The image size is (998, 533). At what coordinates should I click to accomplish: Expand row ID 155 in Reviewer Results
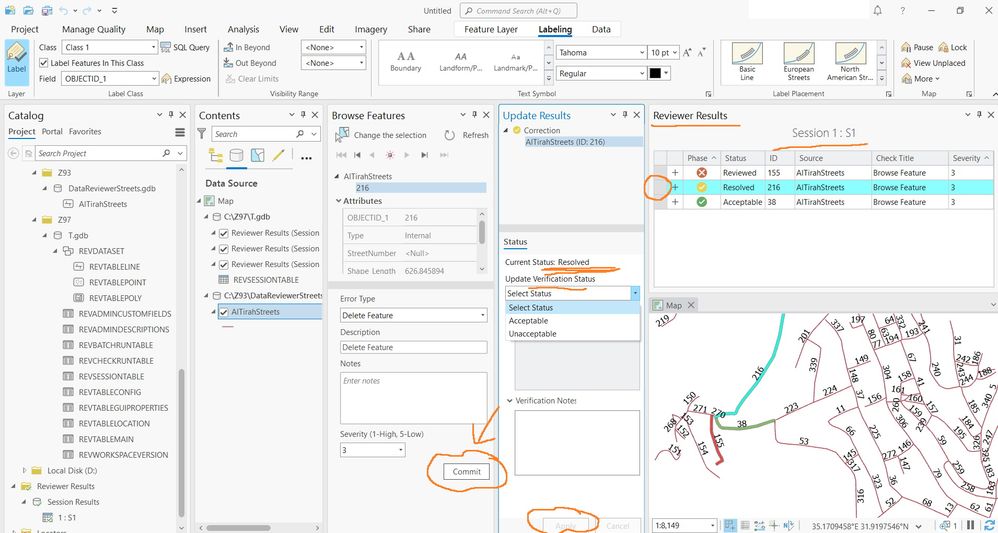coord(675,173)
